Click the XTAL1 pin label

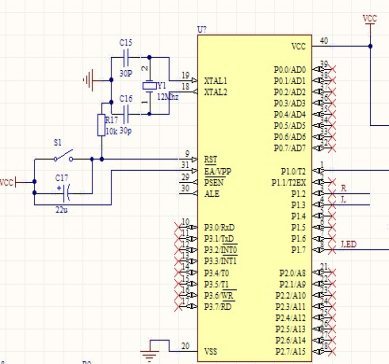coord(215,81)
